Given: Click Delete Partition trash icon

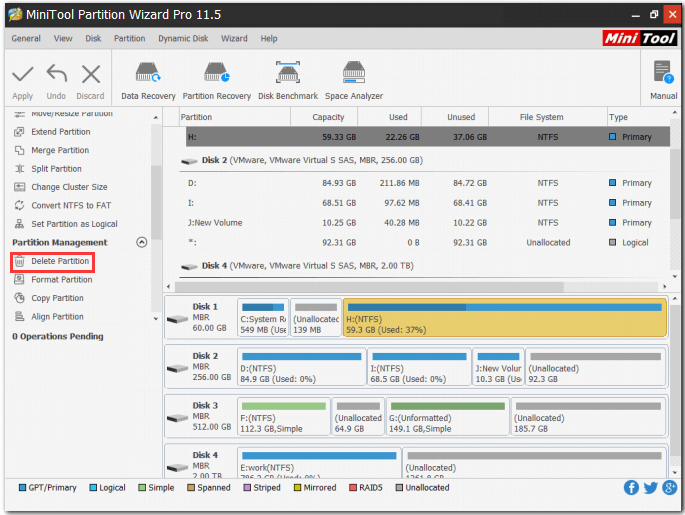Looking at the screenshot, I should tap(19, 261).
